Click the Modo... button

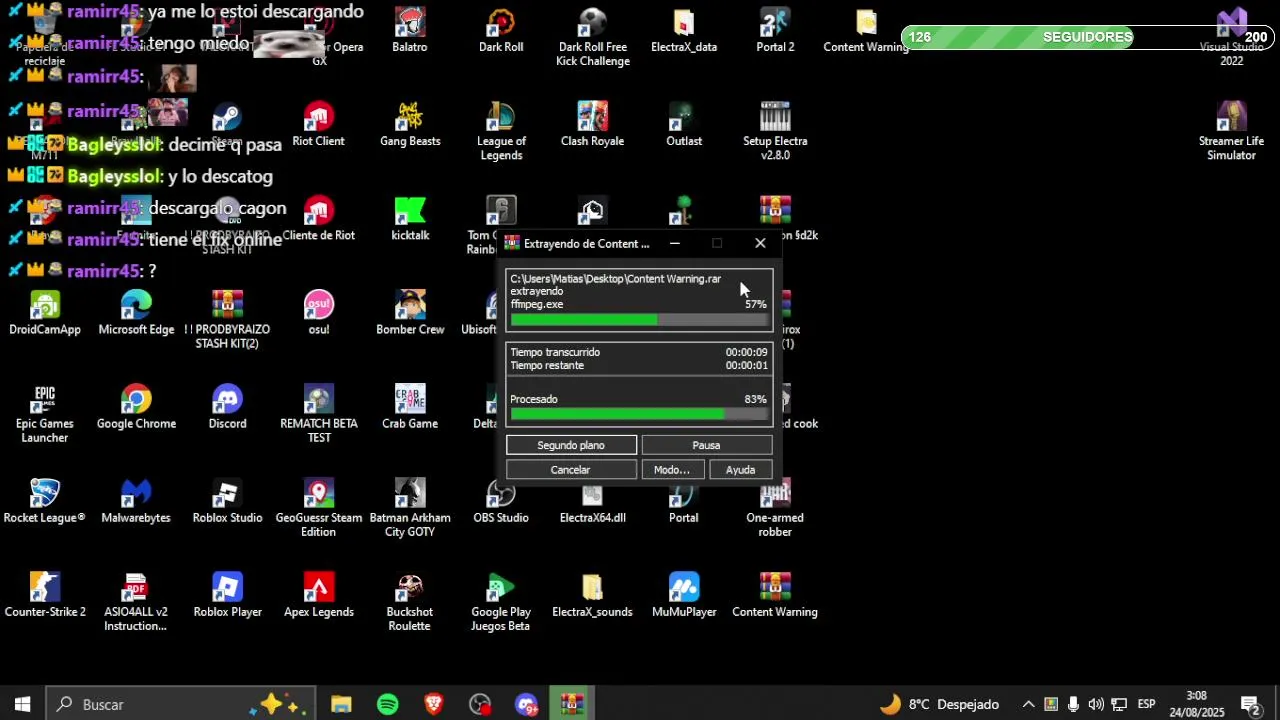coord(671,470)
